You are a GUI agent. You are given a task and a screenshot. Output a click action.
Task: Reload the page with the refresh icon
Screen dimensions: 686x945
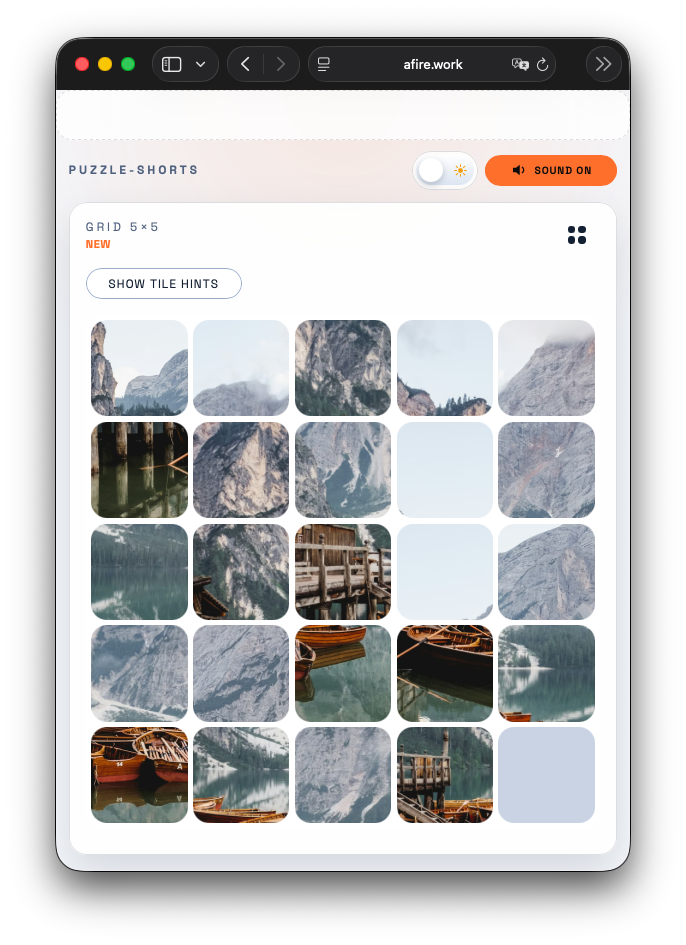543,64
